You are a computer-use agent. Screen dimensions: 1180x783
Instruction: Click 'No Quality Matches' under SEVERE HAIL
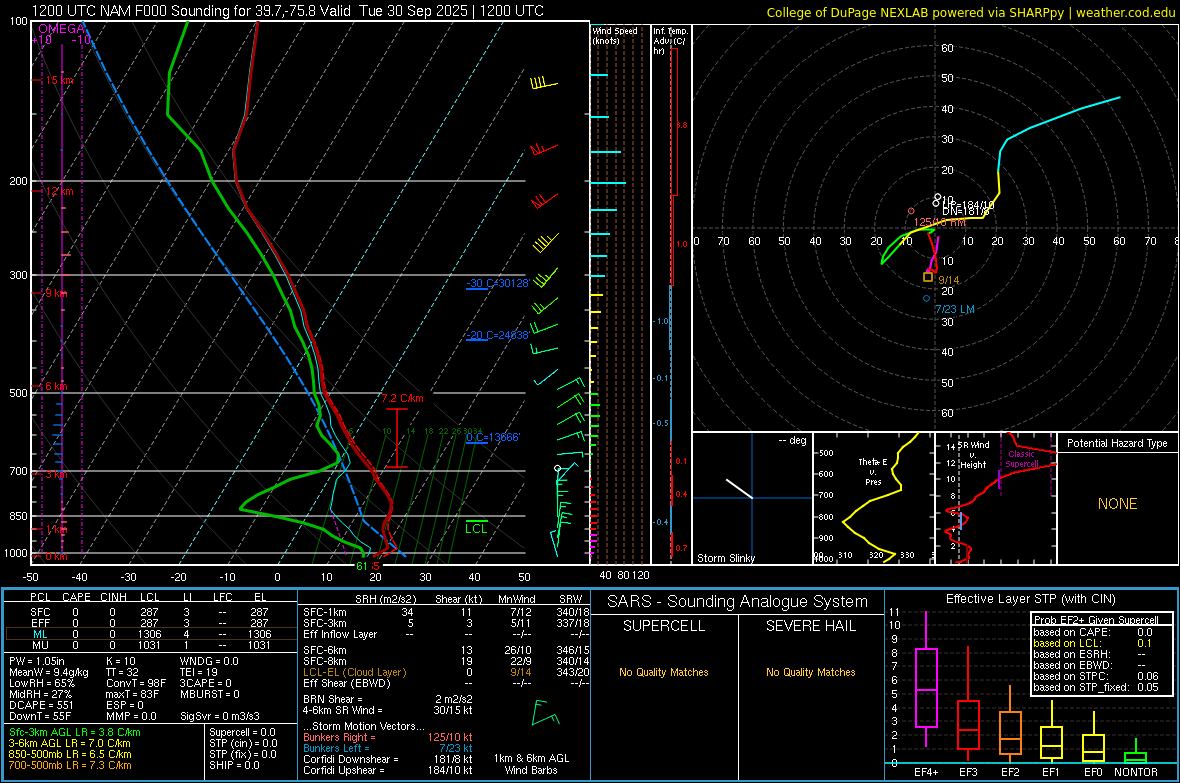tap(810, 672)
